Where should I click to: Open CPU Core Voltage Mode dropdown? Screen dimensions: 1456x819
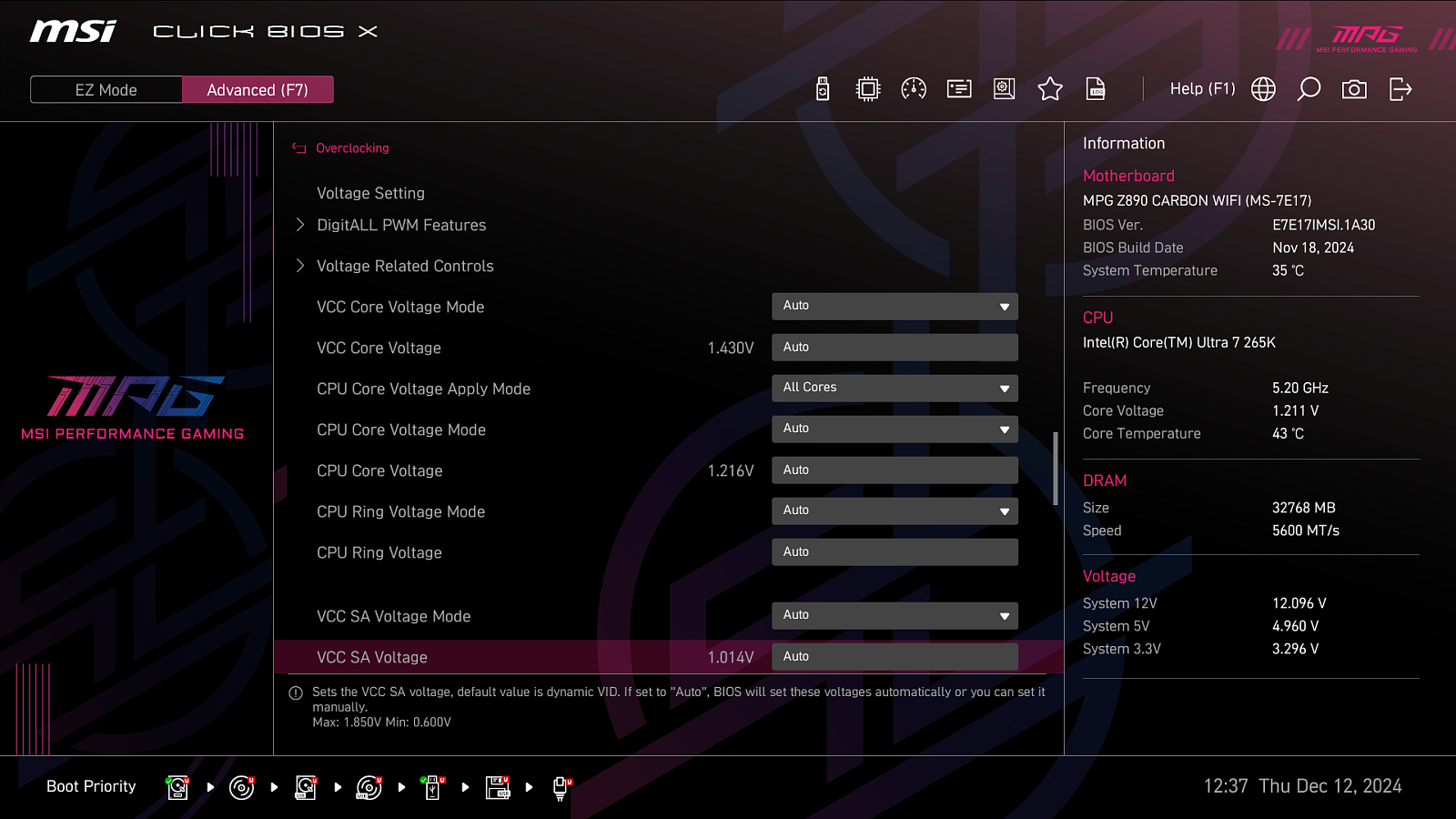coord(895,429)
